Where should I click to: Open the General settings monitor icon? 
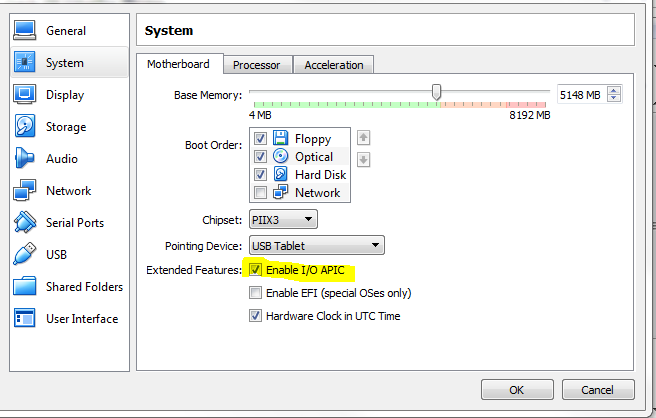click(25, 31)
